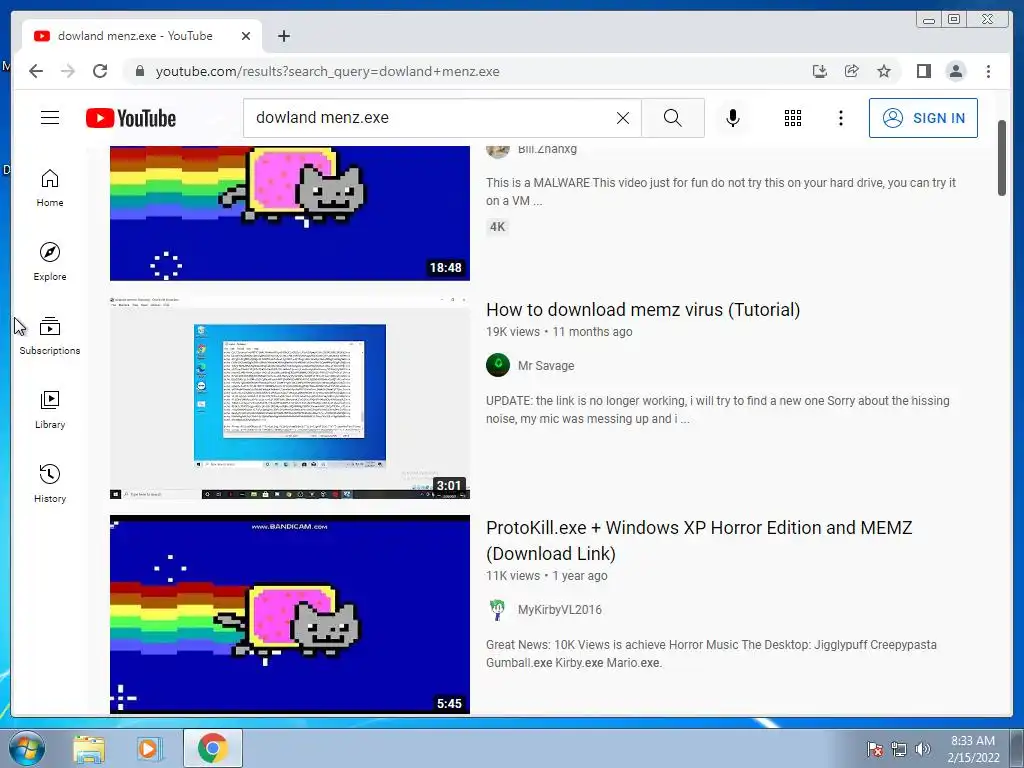This screenshot has height=768, width=1024.
Task: Open YouTube settings three-dot menu
Action: point(841,118)
